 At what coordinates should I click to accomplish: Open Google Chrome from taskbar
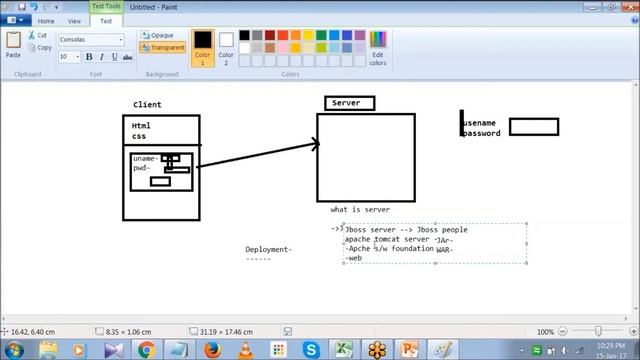click(x=146, y=350)
